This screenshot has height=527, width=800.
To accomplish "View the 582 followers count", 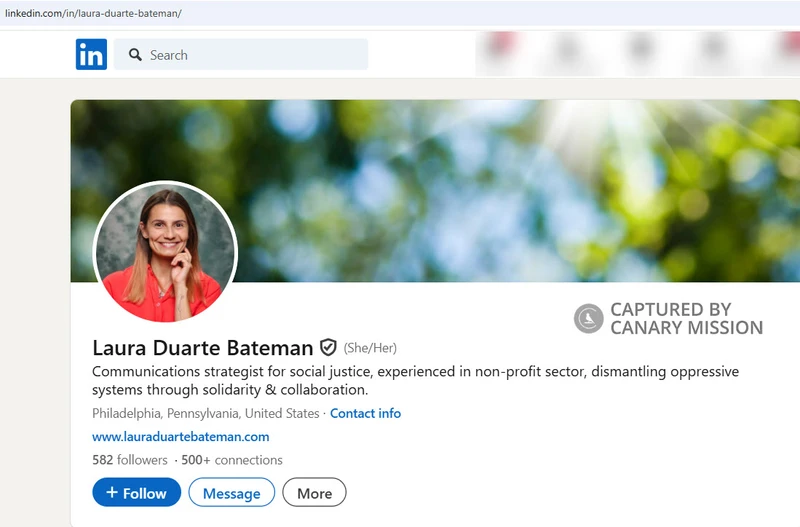I will [130, 460].
